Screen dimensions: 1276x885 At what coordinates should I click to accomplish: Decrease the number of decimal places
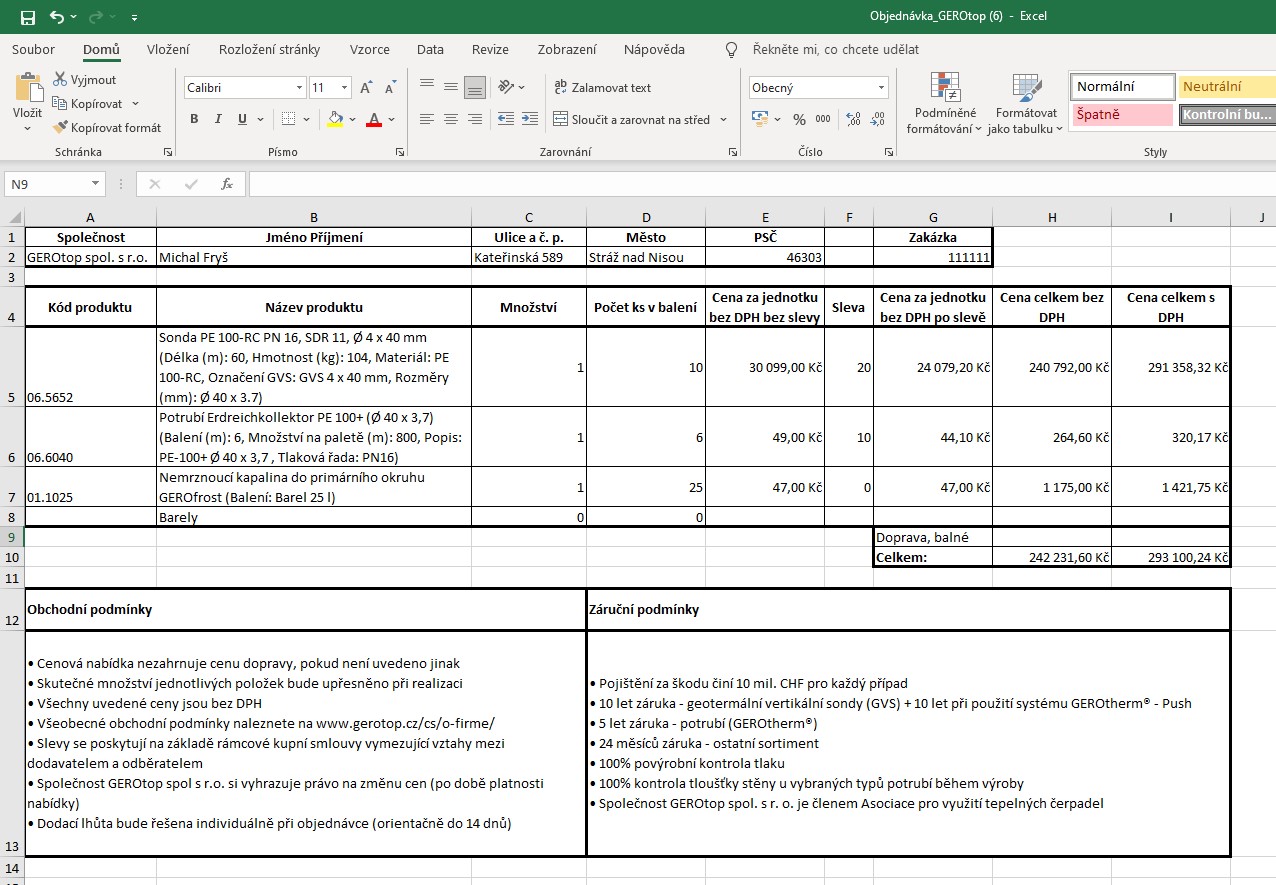877,119
